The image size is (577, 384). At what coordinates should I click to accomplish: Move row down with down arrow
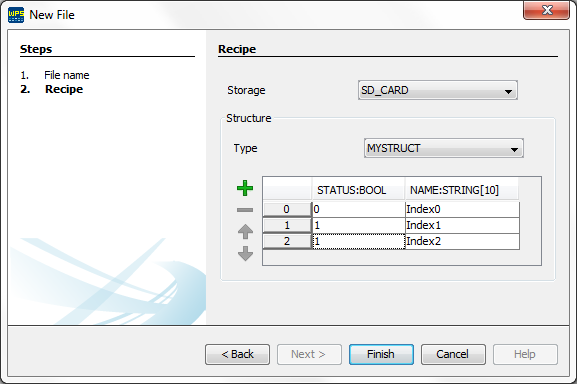tap(245, 253)
